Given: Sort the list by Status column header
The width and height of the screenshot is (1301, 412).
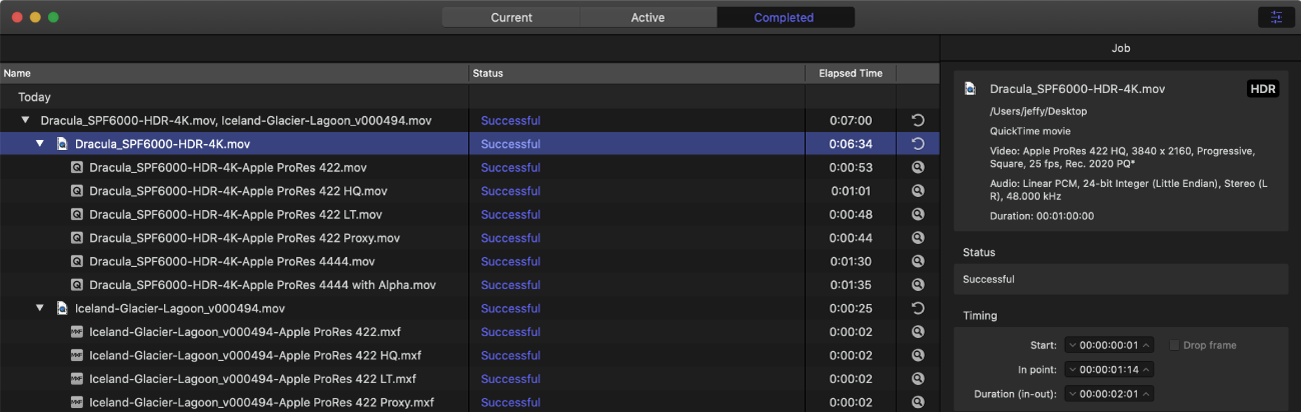Looking at the screenshot, I should point(637,73).
